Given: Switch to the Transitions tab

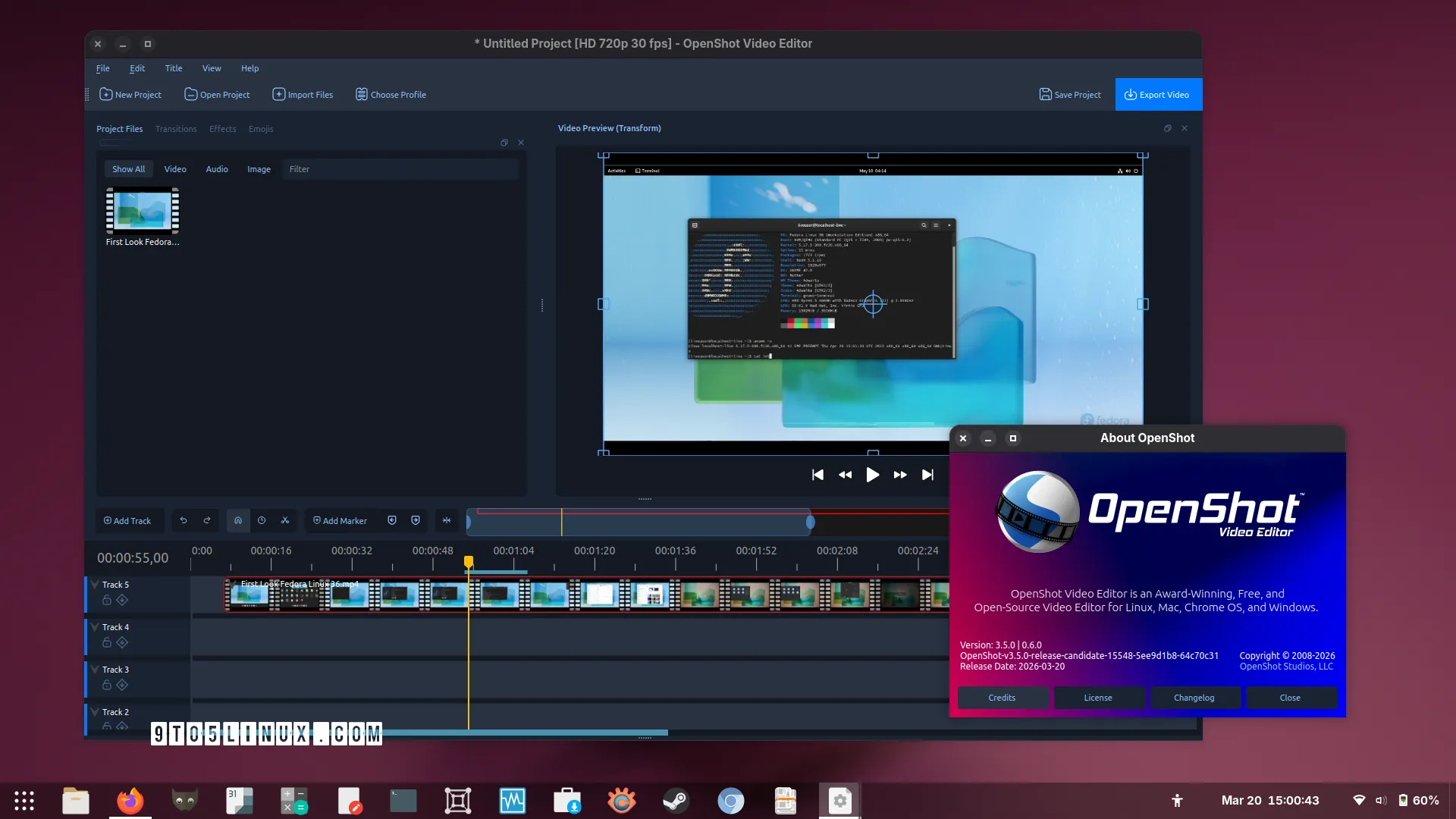Looking at the screenshot, I should pos(176,129).
